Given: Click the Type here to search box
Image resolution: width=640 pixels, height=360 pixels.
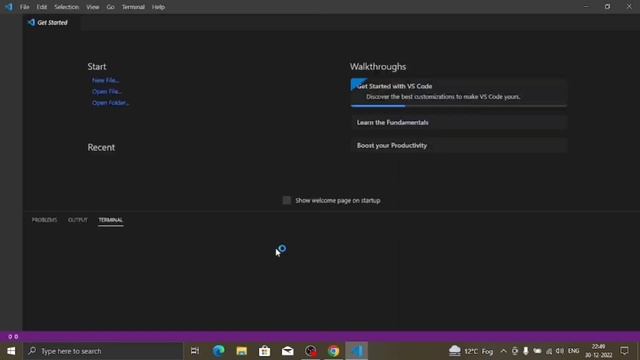Looking at the screenshot, I should [x=103, y=351].
